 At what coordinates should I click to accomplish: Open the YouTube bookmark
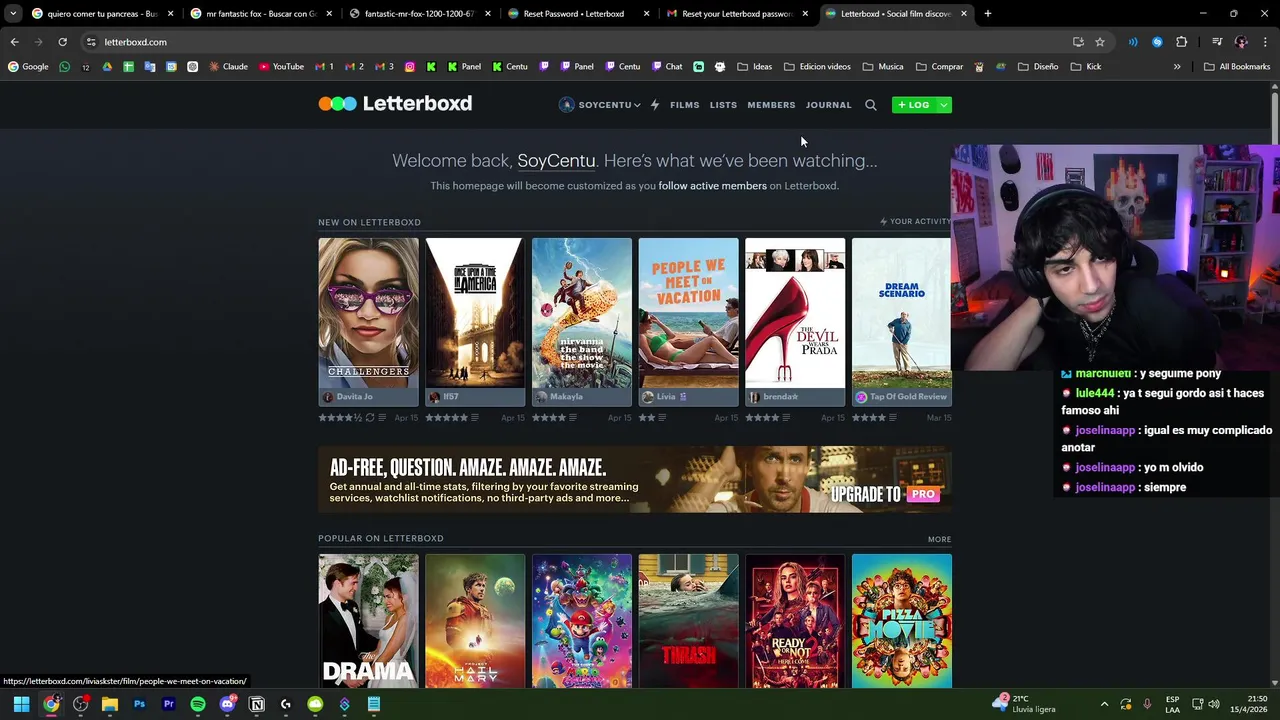coord(281,67)
